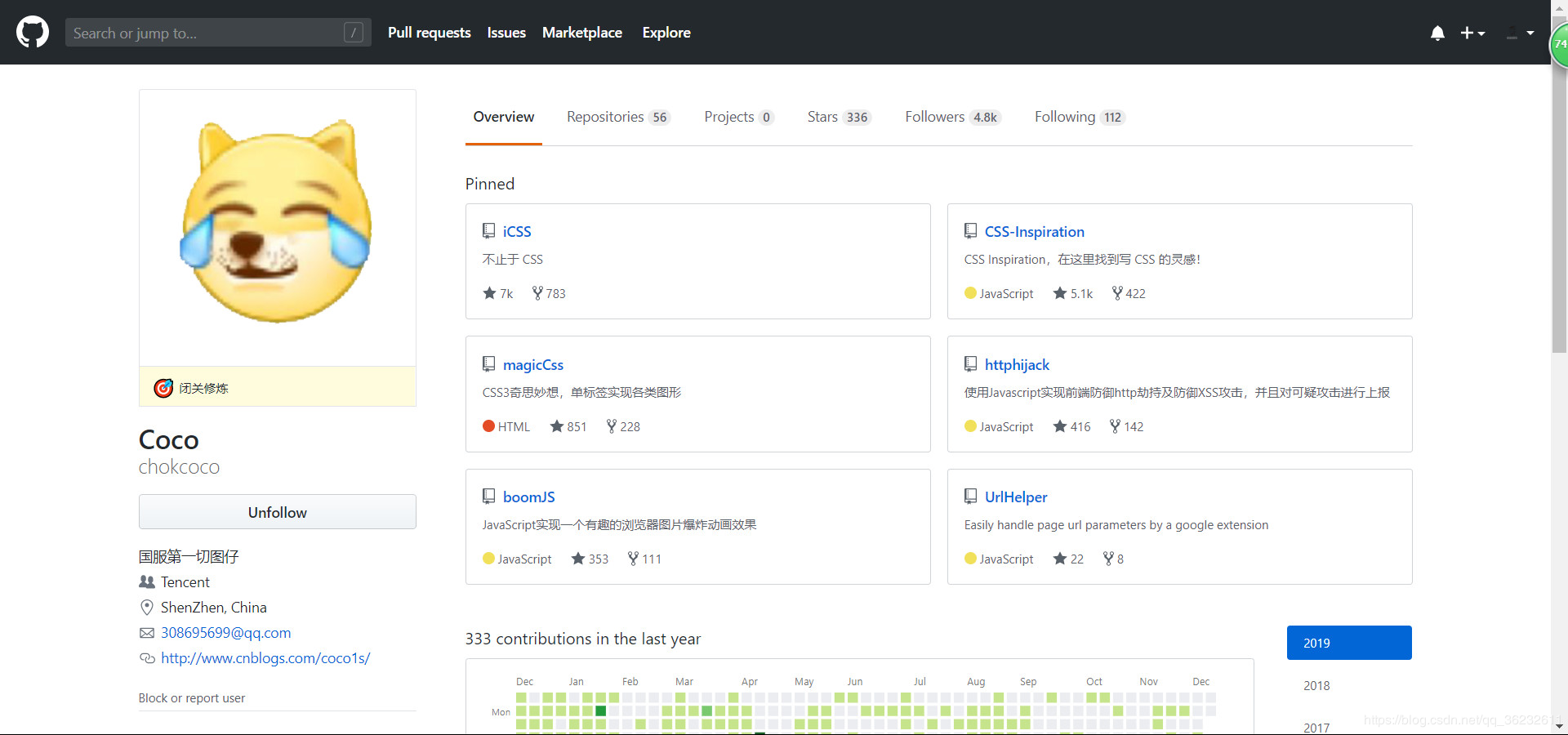Viewport: 1568px width, 735px height.
Task: Open the plus create-new menu
Action: tap(1472, 33)
